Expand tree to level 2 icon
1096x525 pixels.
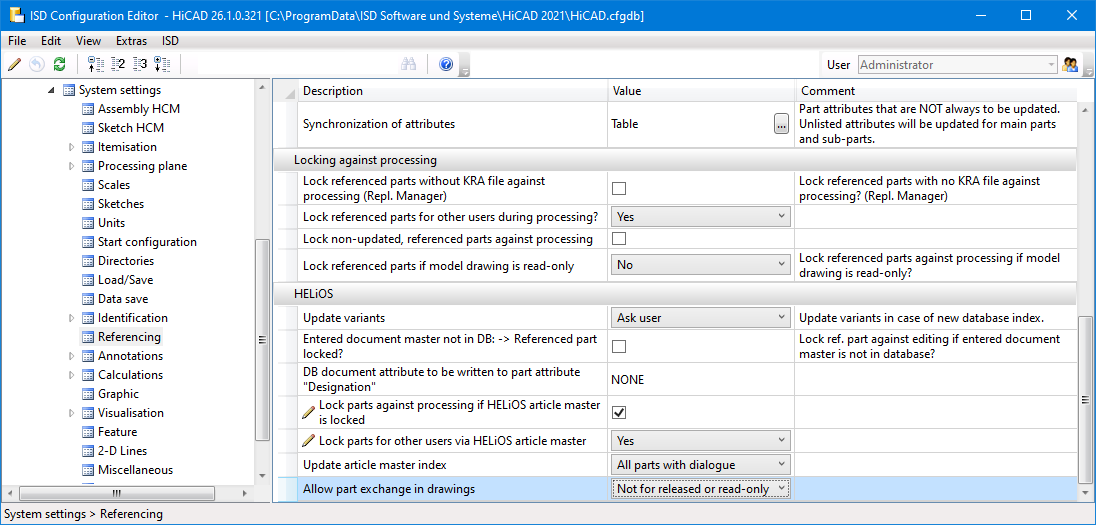[x=118, y=64]
